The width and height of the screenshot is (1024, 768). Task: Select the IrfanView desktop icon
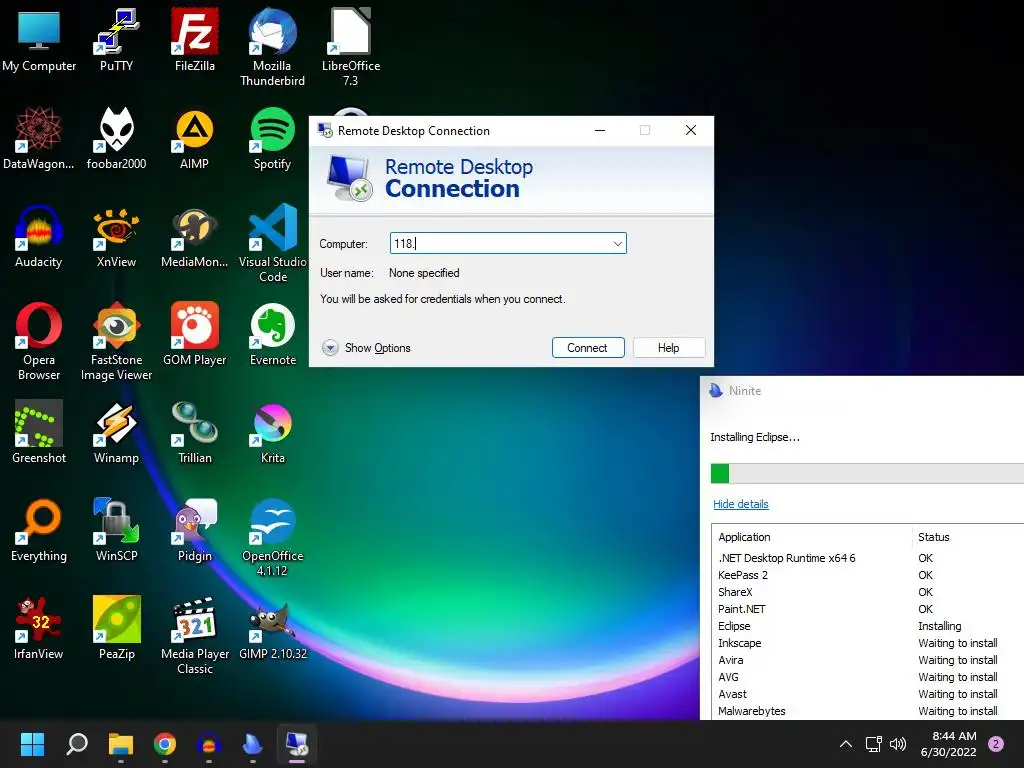(39, 628)
